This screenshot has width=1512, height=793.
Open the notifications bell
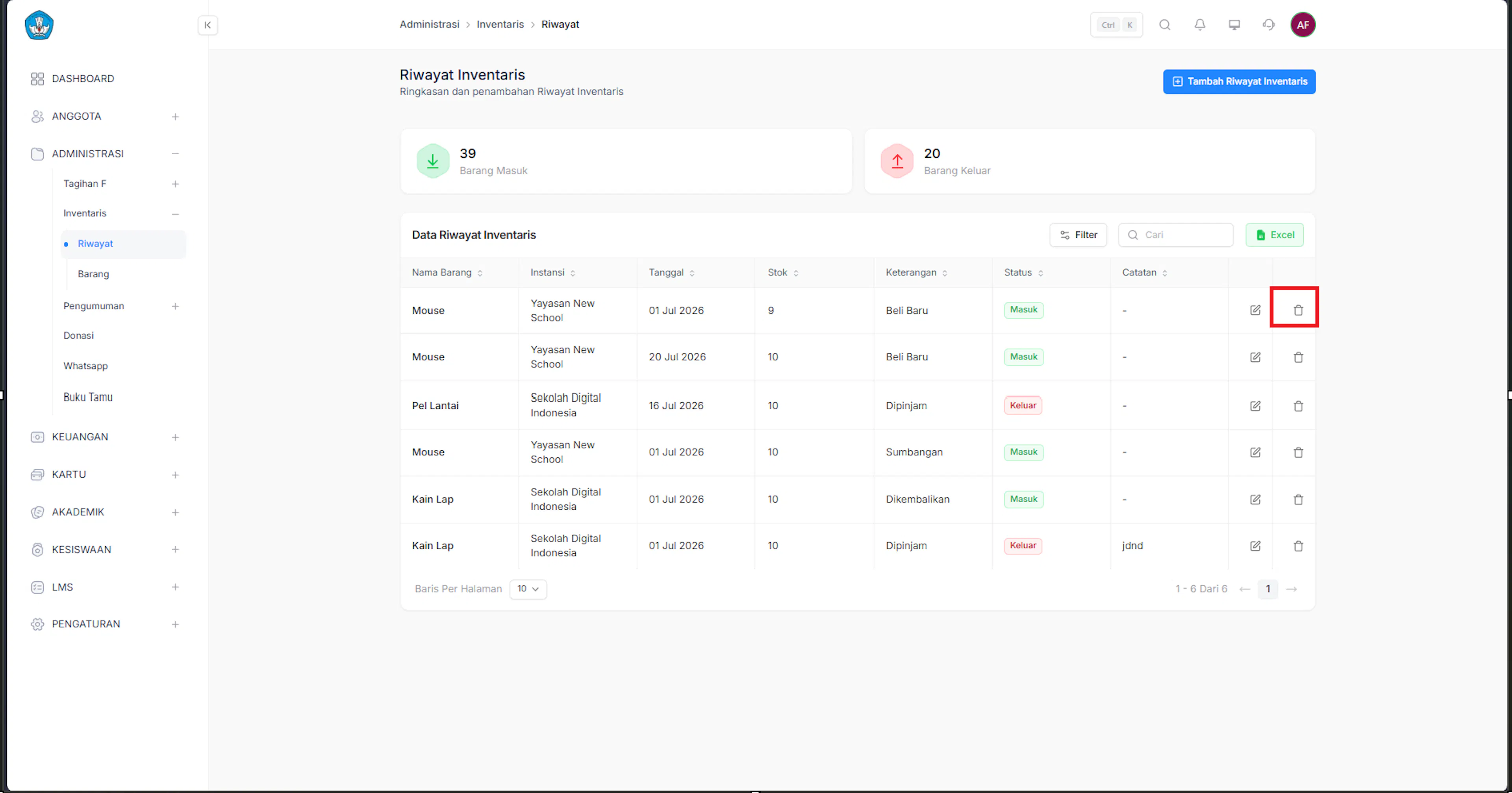tap(1200, 25)
